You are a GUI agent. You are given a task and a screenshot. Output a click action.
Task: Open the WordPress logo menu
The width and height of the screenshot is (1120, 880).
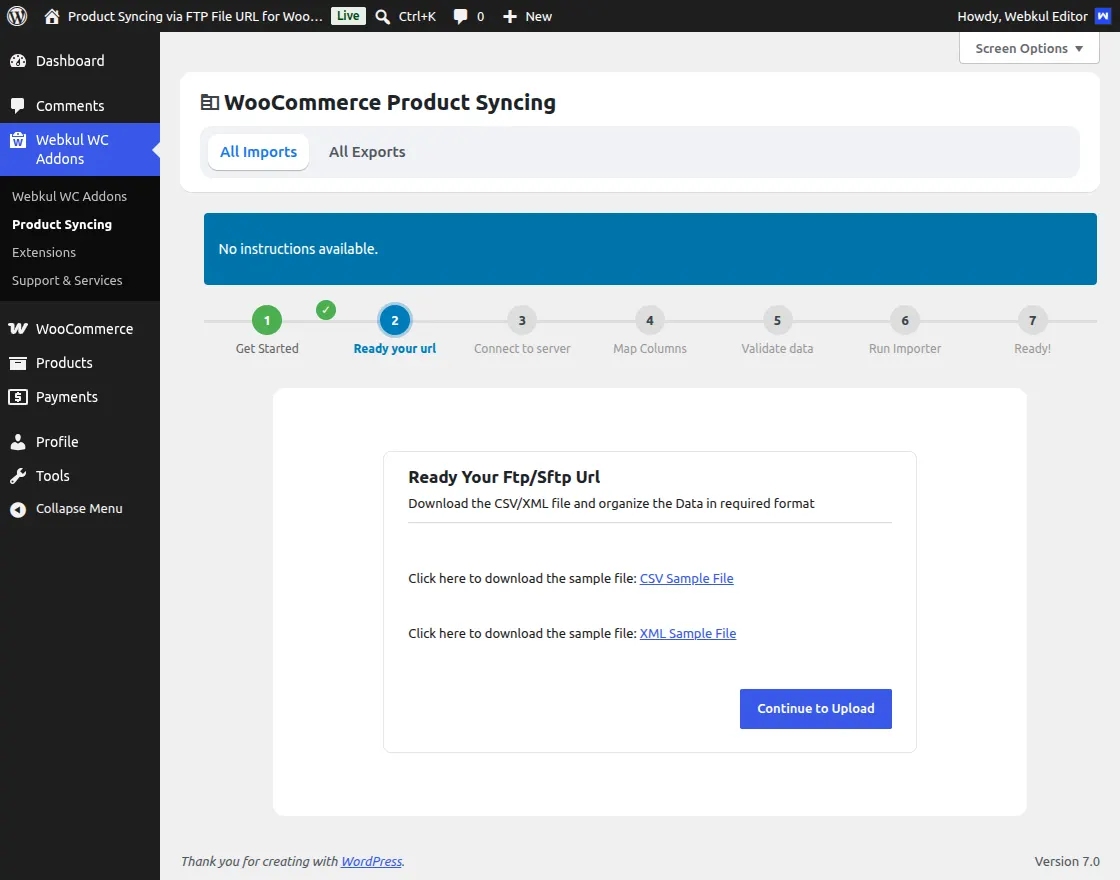click(x=17, y=16)
